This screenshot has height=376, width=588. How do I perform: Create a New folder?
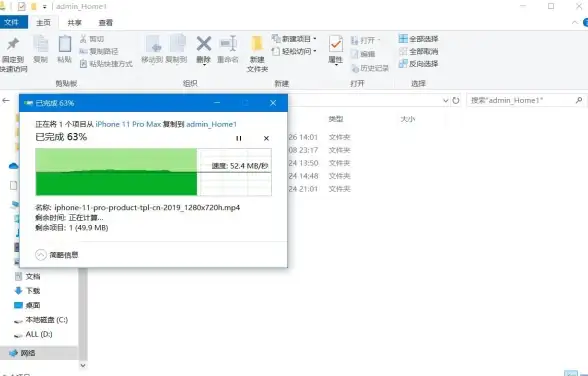coord(257,54)
